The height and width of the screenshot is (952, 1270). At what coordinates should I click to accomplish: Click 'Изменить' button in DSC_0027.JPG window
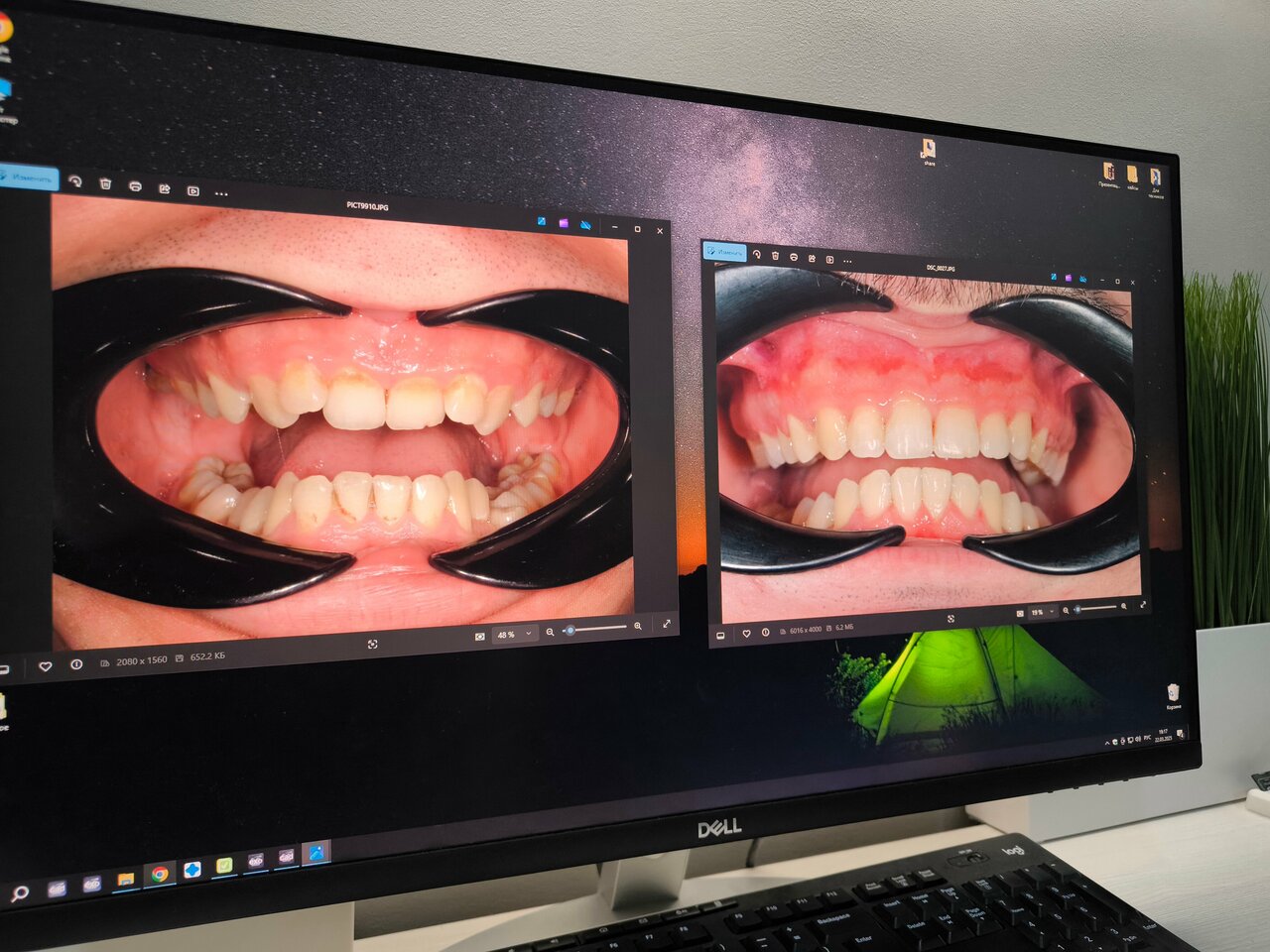(725, 252)
